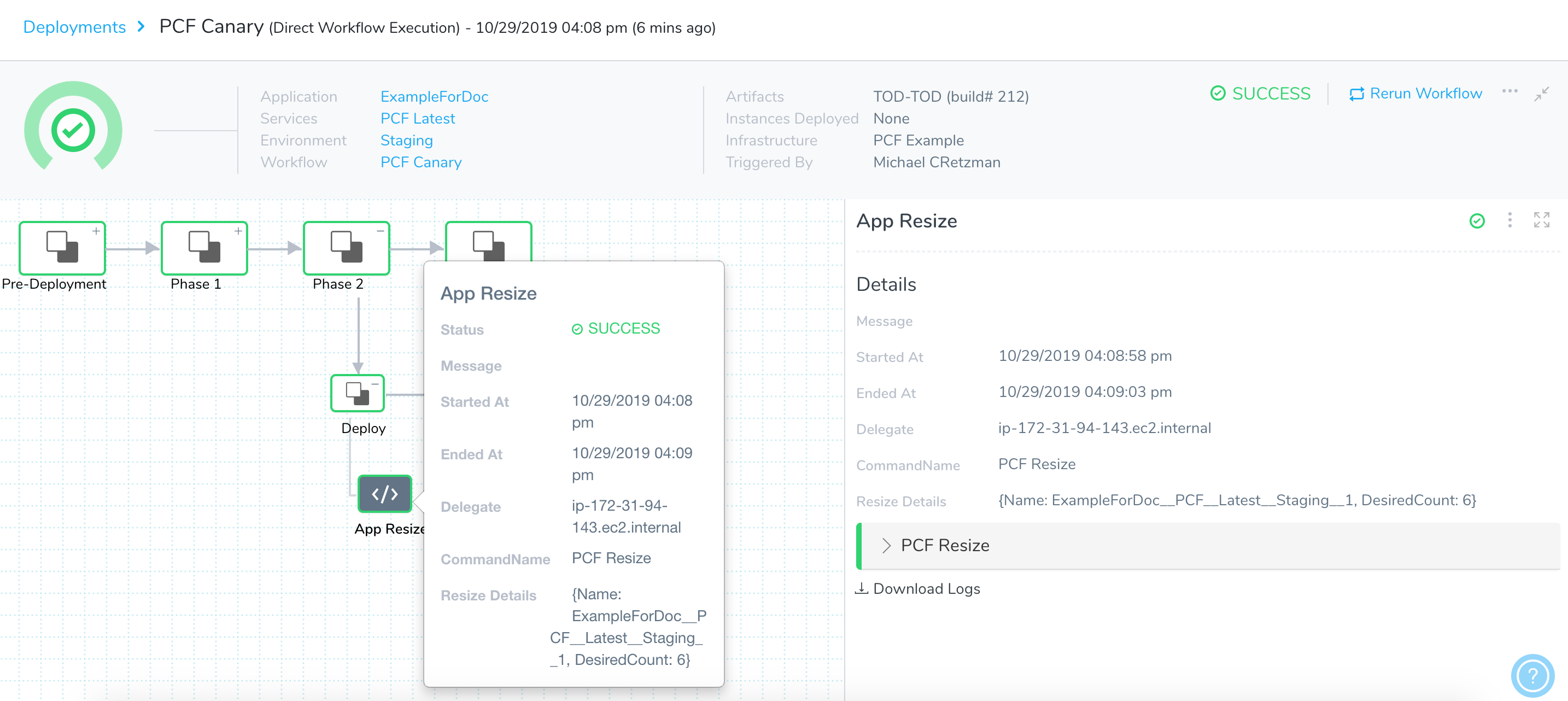
Task: Expand Phase 1 node with plus toggle
Action: click(x=238, y=231)
